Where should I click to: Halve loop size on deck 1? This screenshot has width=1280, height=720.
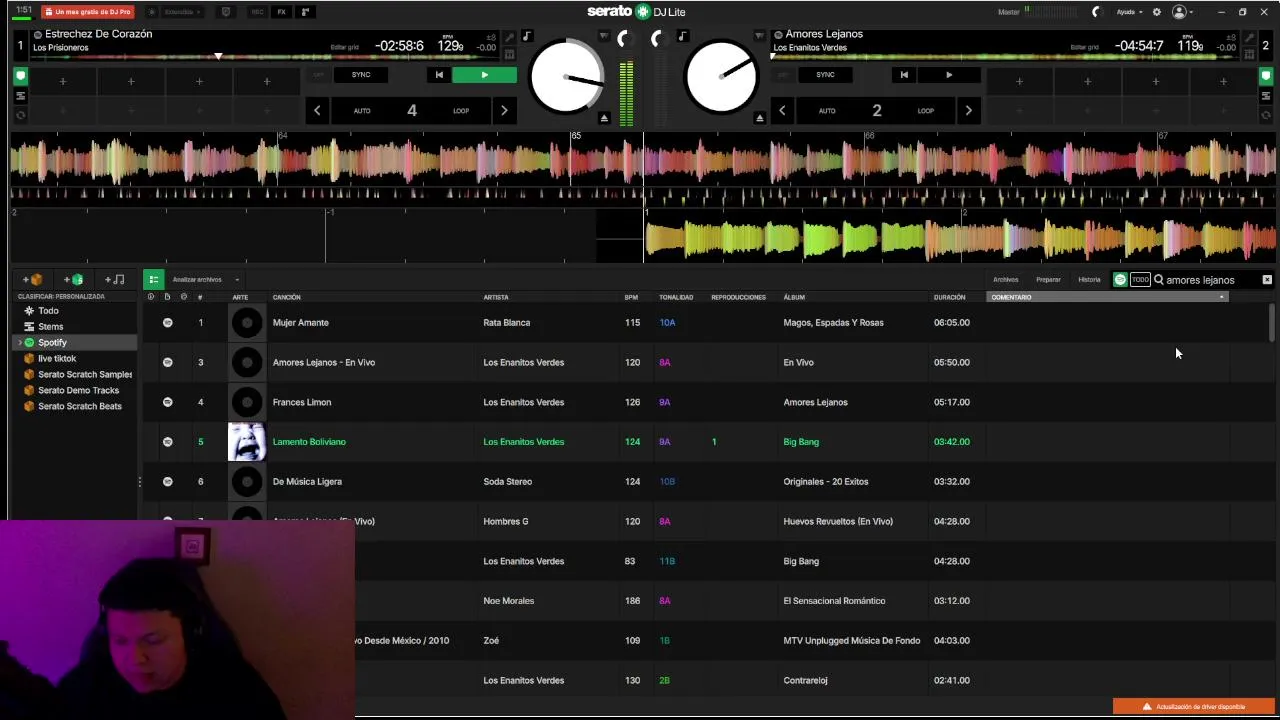coord(317,111)
